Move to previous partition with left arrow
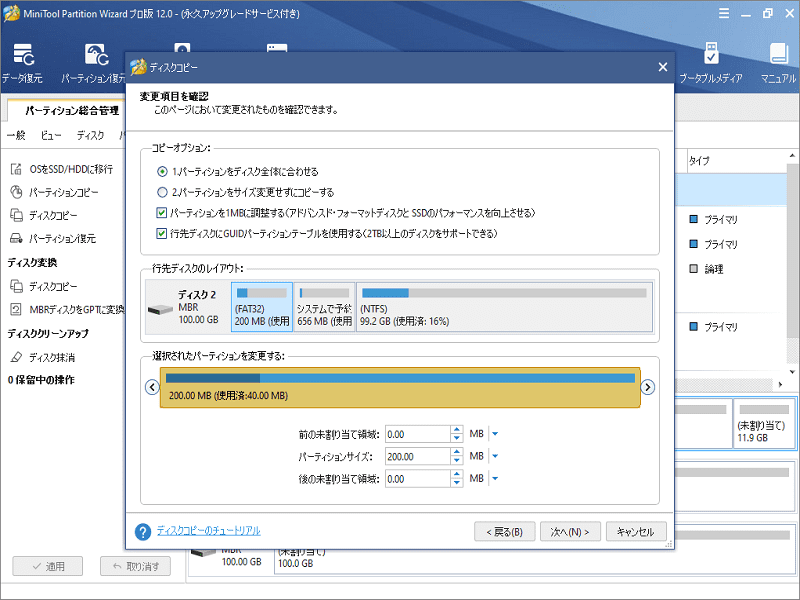 (152, 387)
